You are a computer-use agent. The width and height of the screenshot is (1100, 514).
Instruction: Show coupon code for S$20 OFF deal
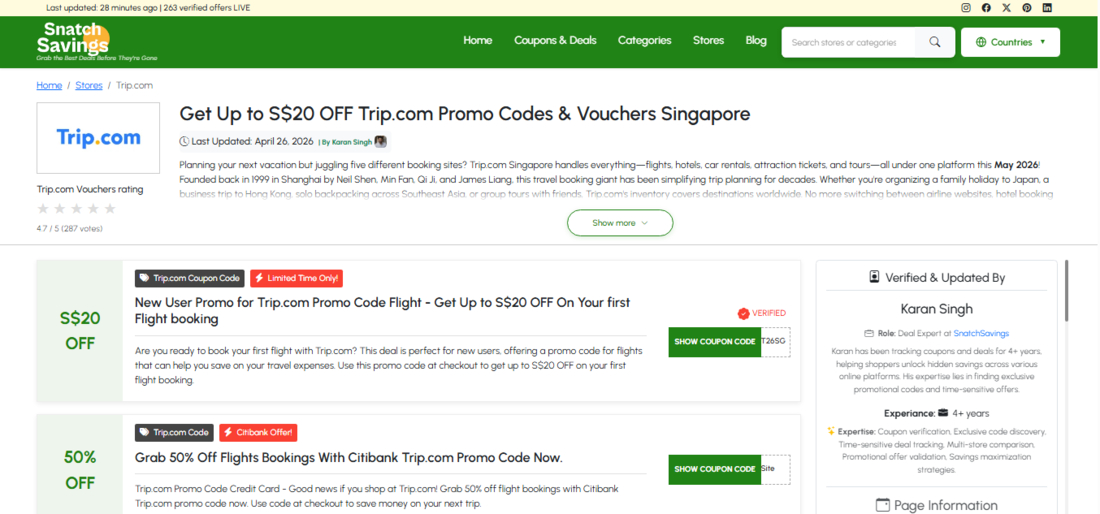click(715, 342)
